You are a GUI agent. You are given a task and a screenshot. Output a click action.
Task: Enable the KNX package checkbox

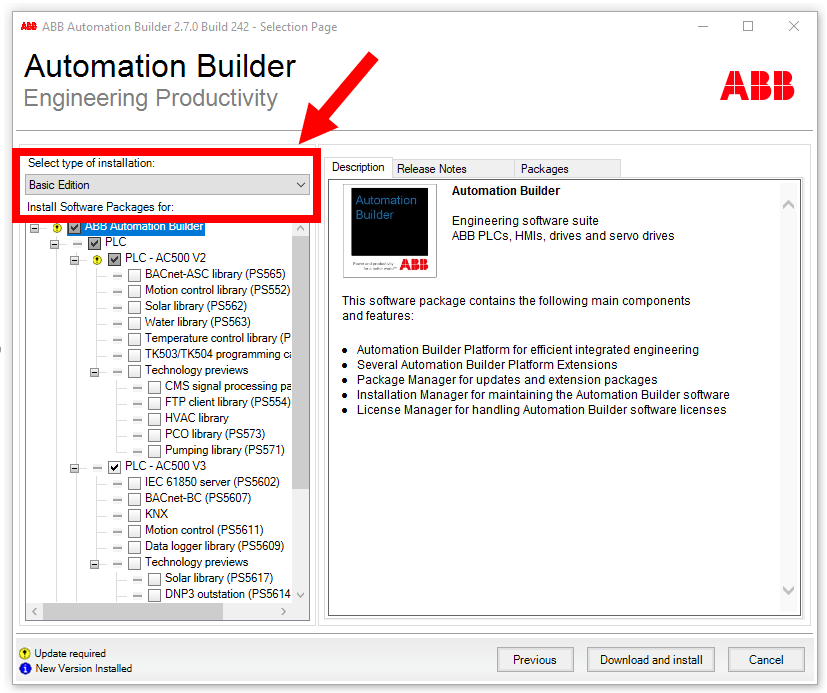134,514
